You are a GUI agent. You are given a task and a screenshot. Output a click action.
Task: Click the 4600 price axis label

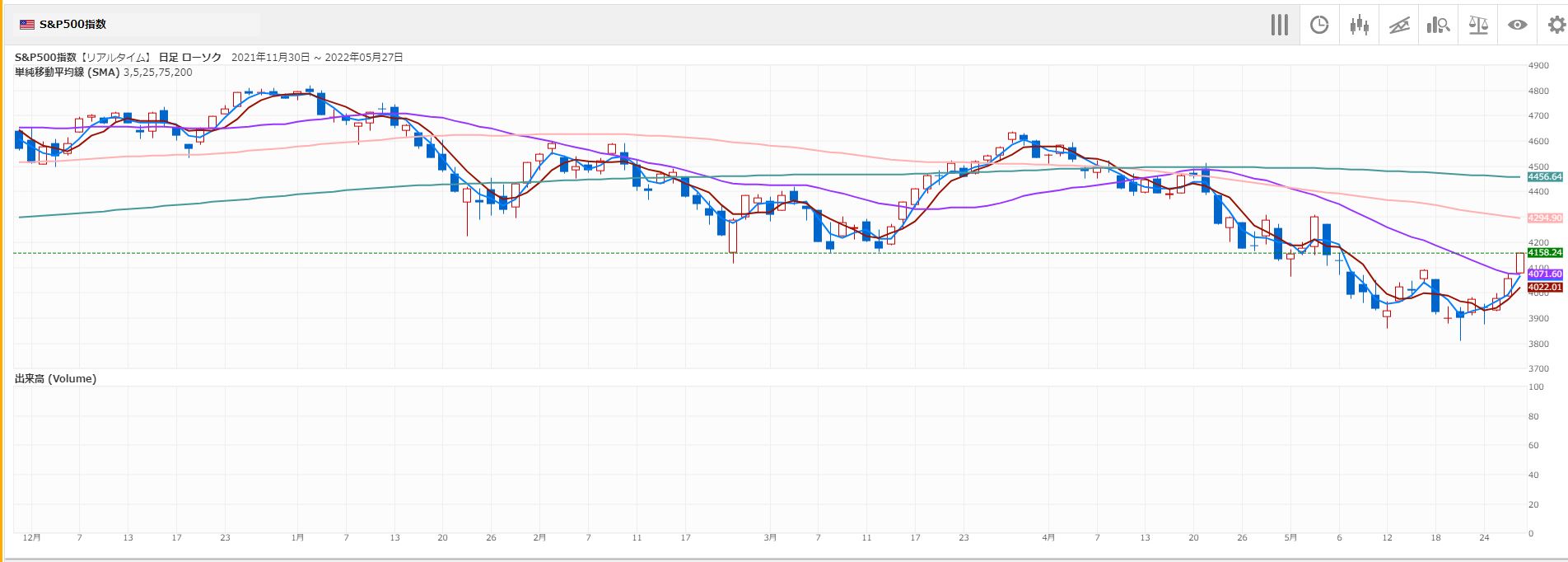tap(1538, 142)
